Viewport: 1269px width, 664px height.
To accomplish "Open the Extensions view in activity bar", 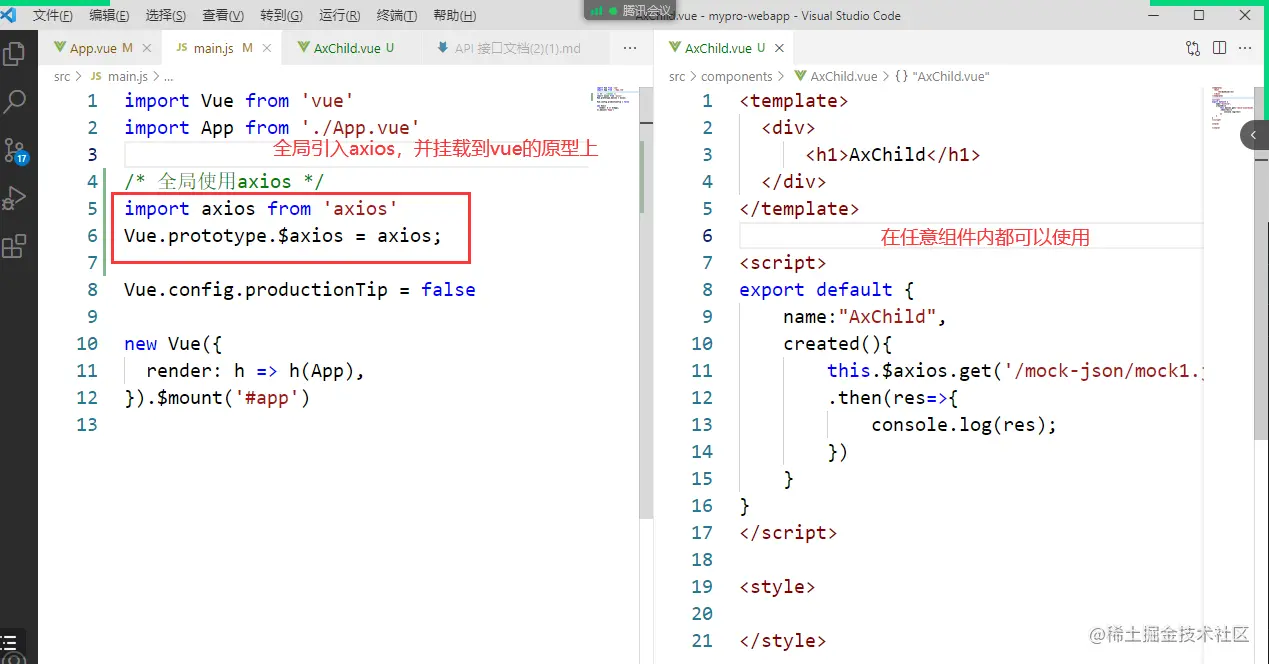I will pos(15,247).
